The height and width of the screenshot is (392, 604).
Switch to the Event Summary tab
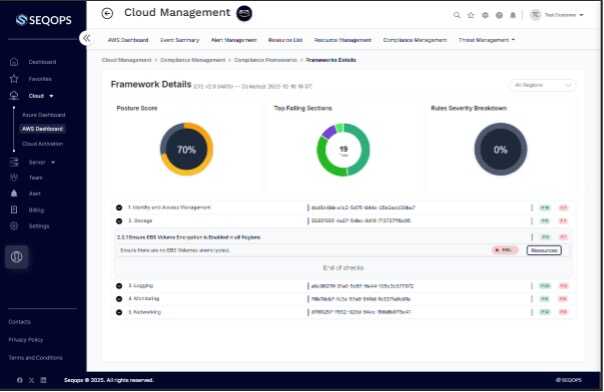(180, 40)
